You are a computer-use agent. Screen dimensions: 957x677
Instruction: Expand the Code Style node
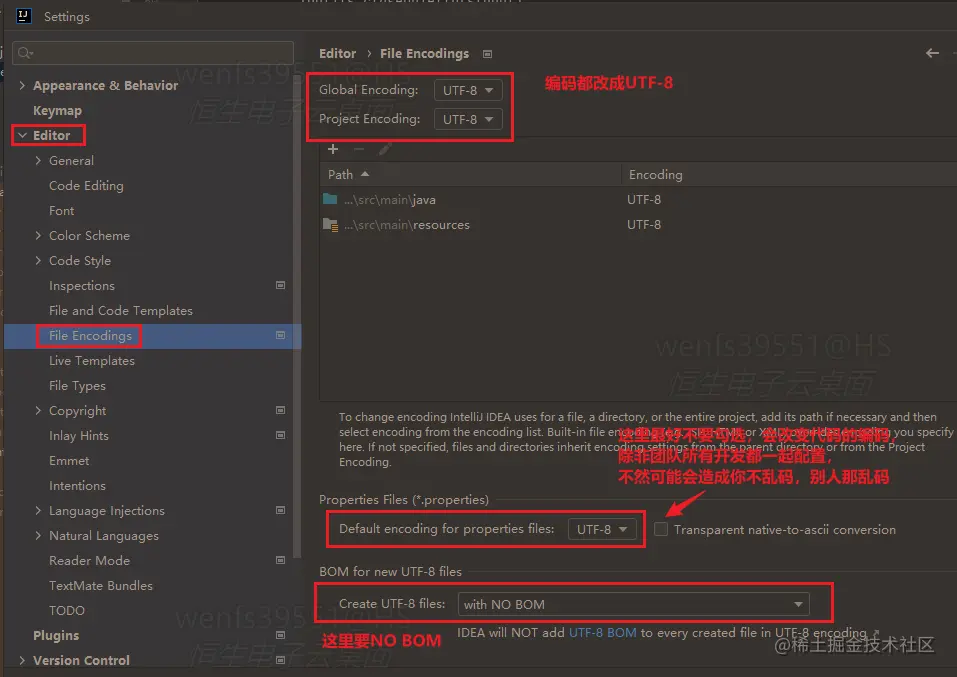(x=38, y=261)
